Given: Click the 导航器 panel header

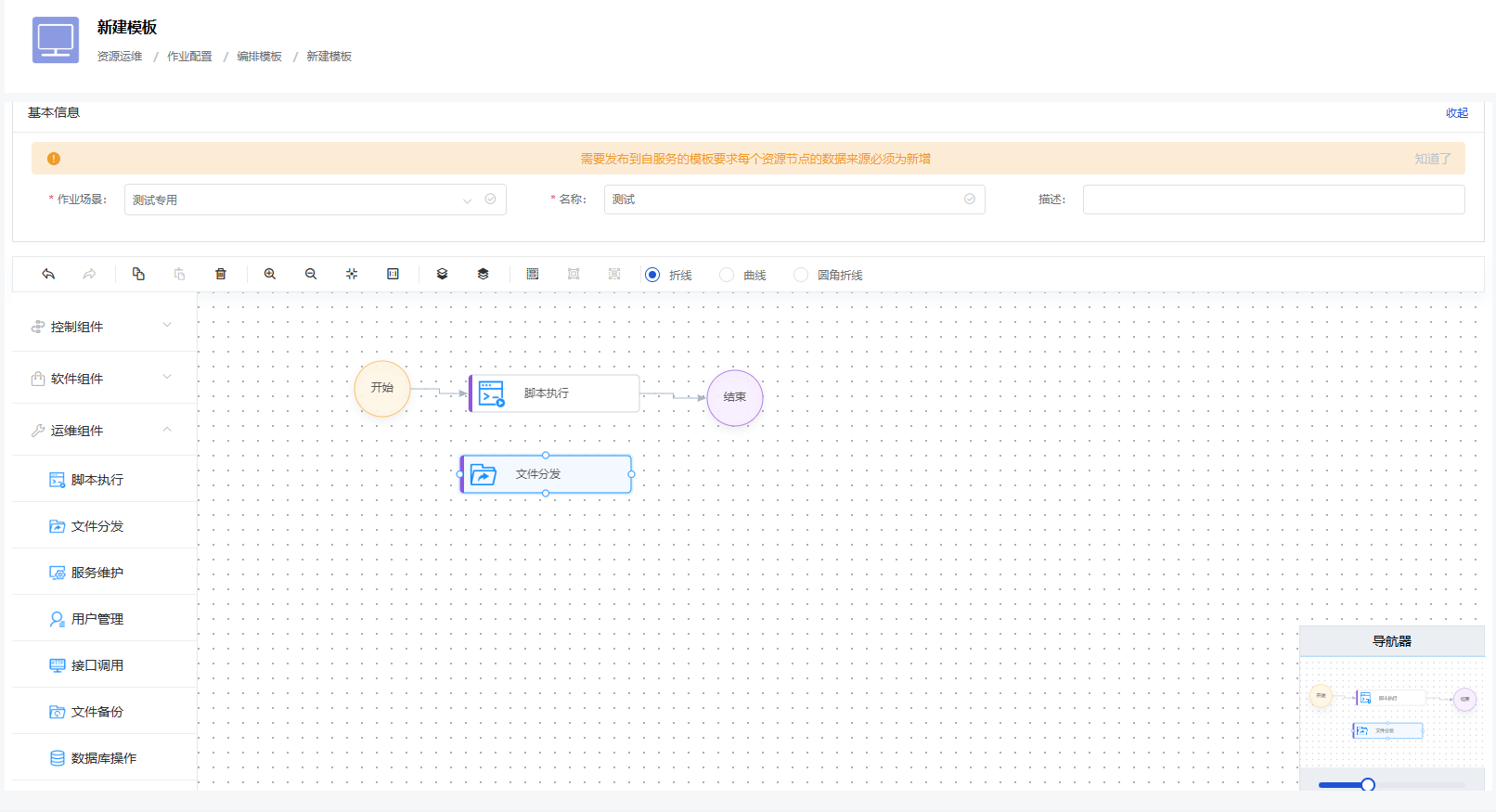Looking at the screenshot, I should pyautogui.click(x=1392, y=641).
